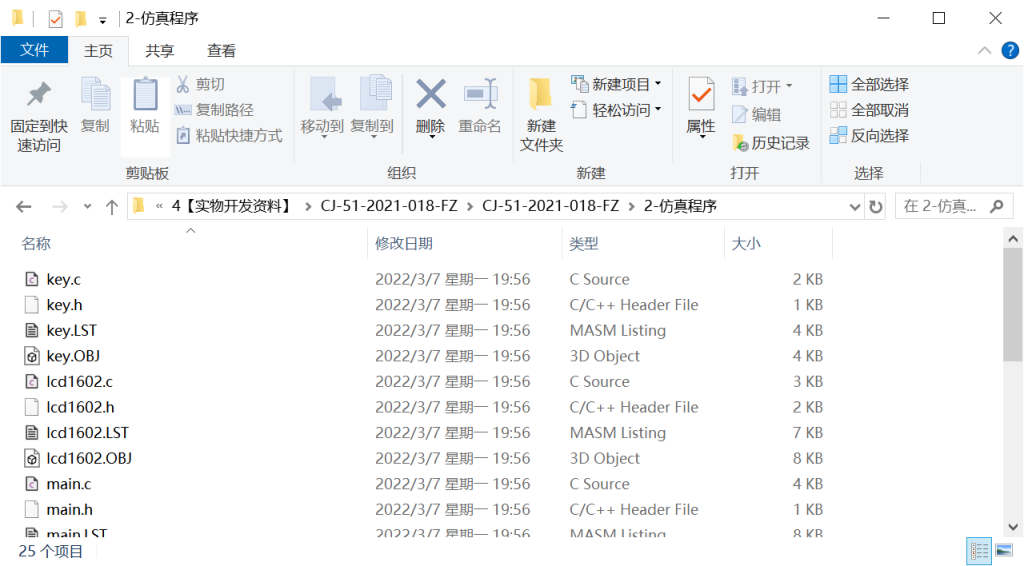The height and width of the screenshot is (566, 1024).
Task: Go back with the left arrow
Action: click(24, 207)
